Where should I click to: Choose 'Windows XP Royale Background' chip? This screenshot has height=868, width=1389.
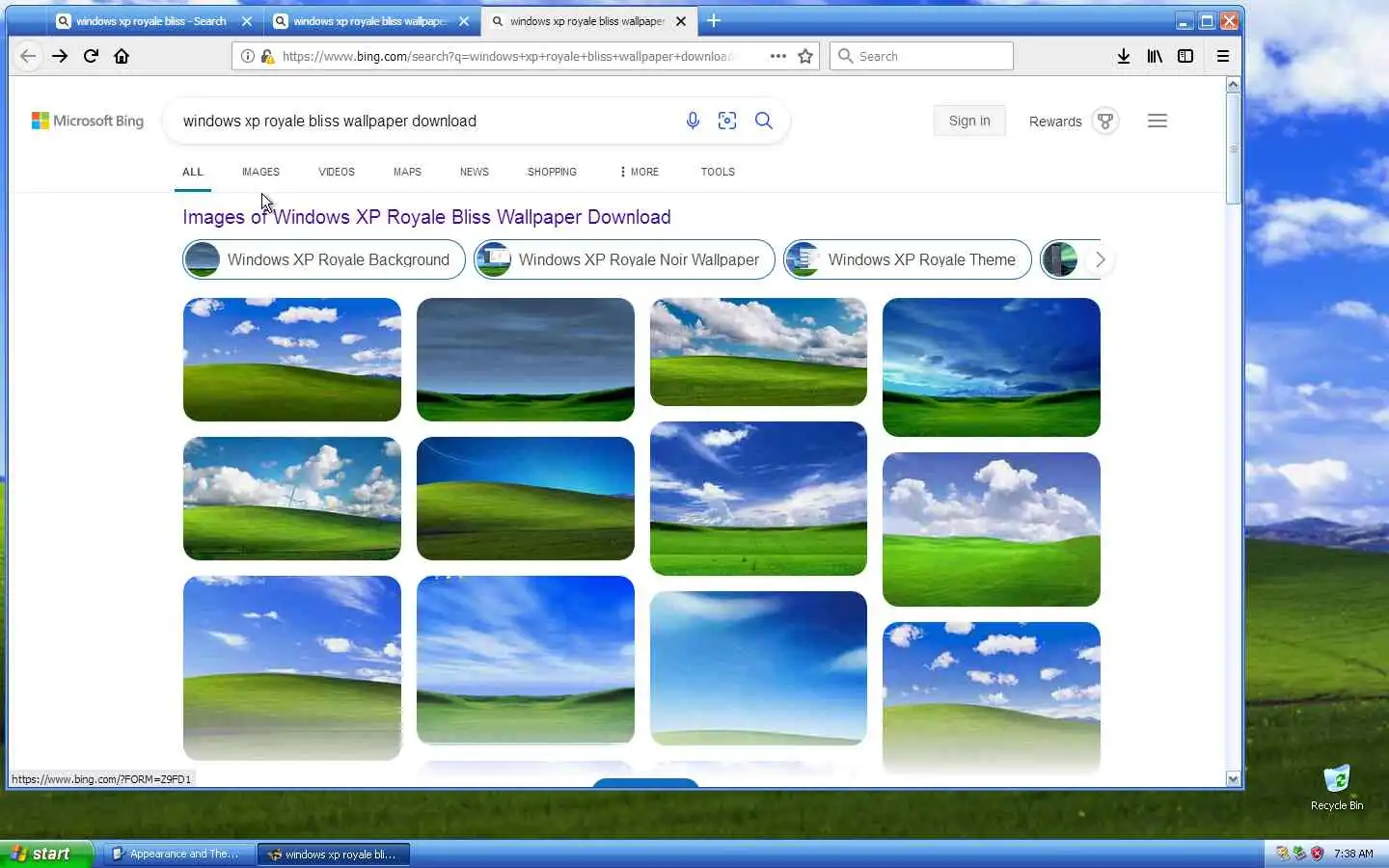324,259
